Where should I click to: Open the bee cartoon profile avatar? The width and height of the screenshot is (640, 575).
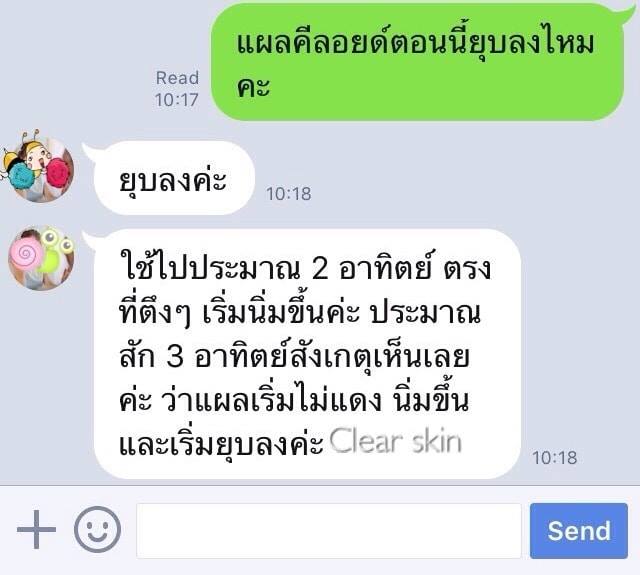(40, 168)
